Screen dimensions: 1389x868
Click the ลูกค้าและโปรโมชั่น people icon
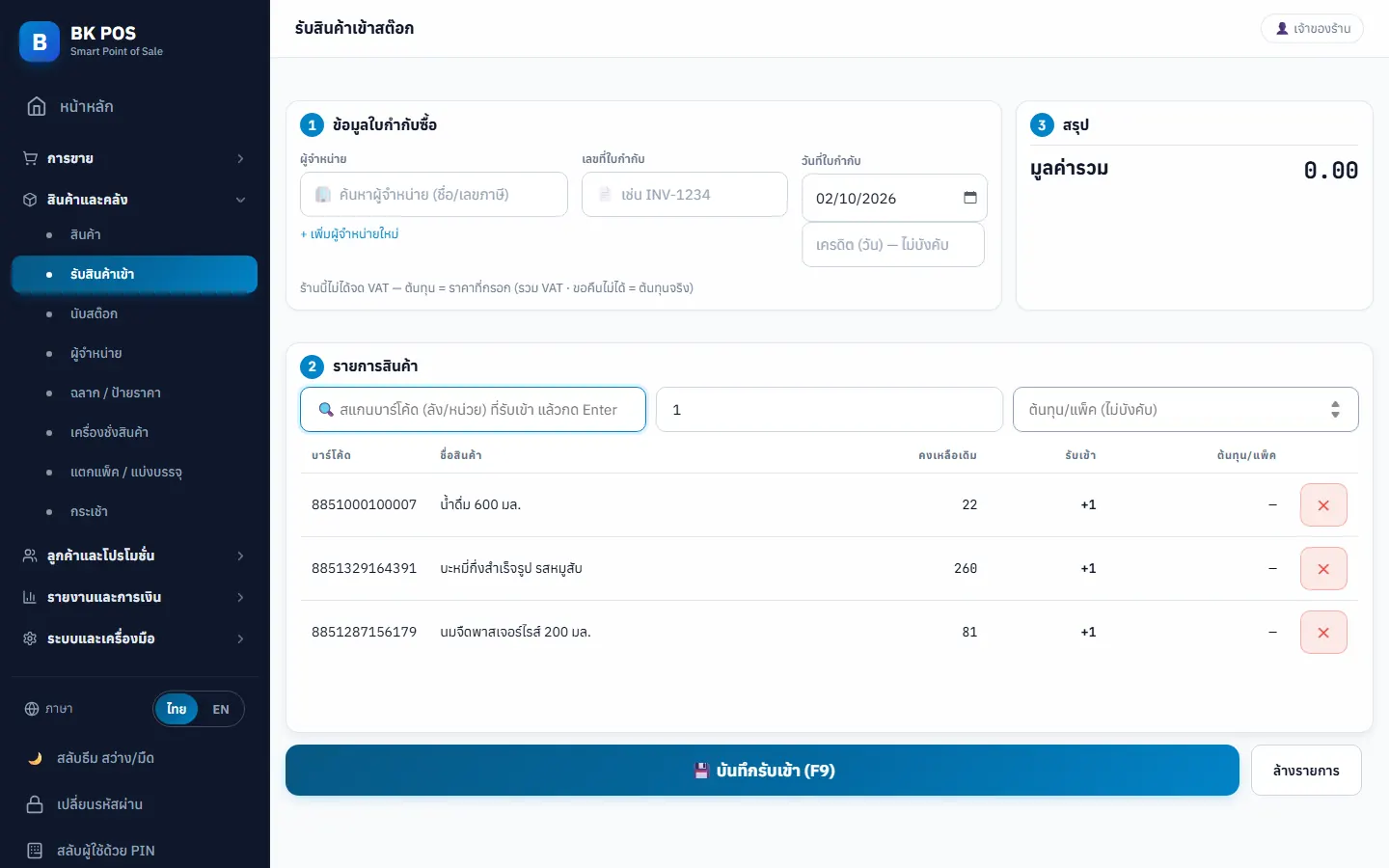[x=30, y=556]
